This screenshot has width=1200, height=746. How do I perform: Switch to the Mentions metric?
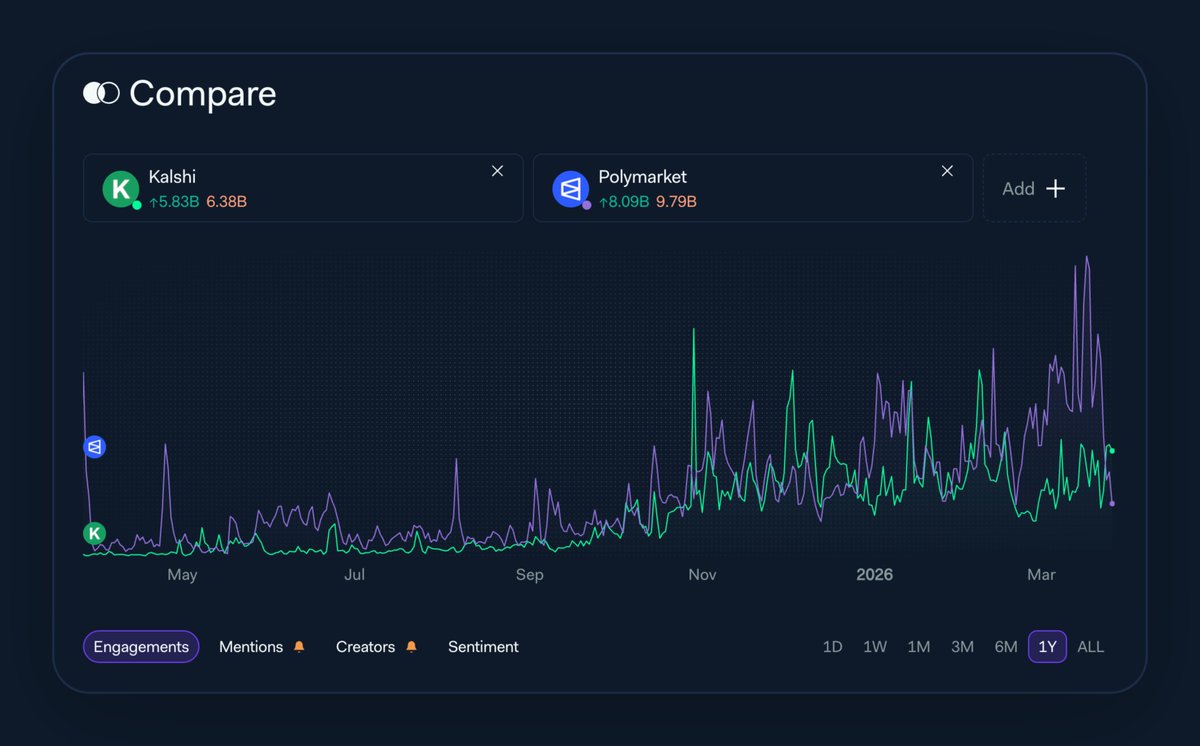tap(250, 647)
